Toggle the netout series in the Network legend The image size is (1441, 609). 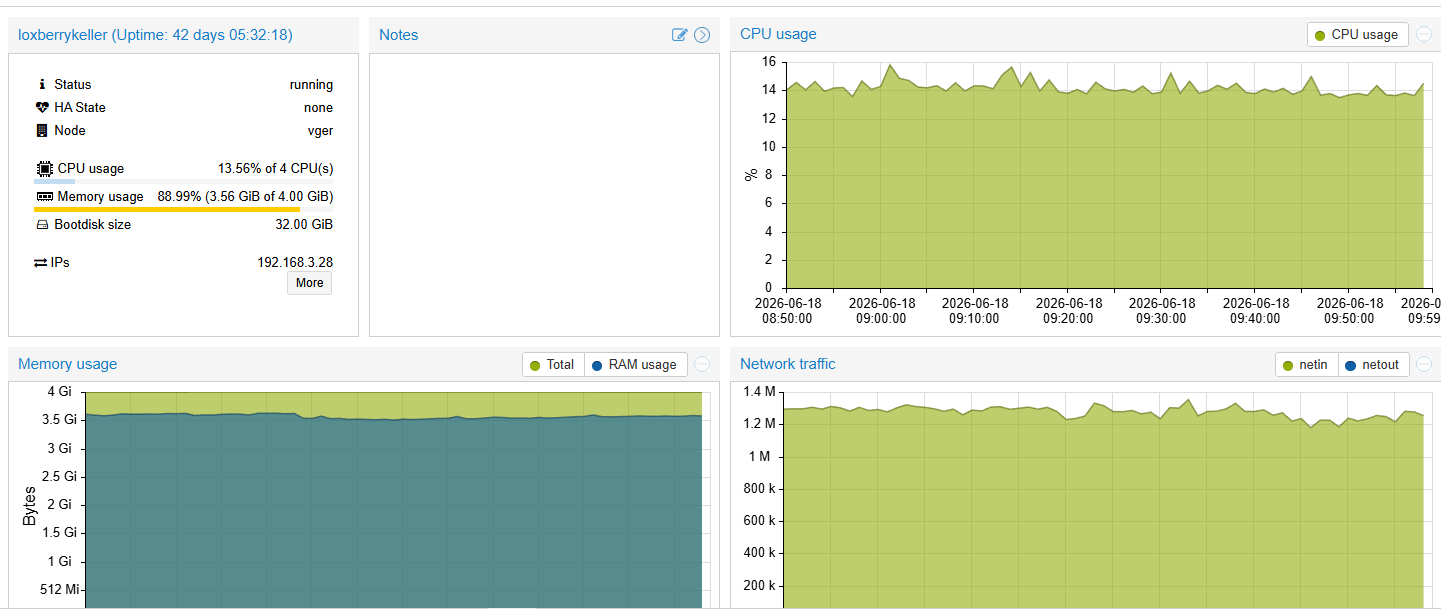tap(1373, 365)
